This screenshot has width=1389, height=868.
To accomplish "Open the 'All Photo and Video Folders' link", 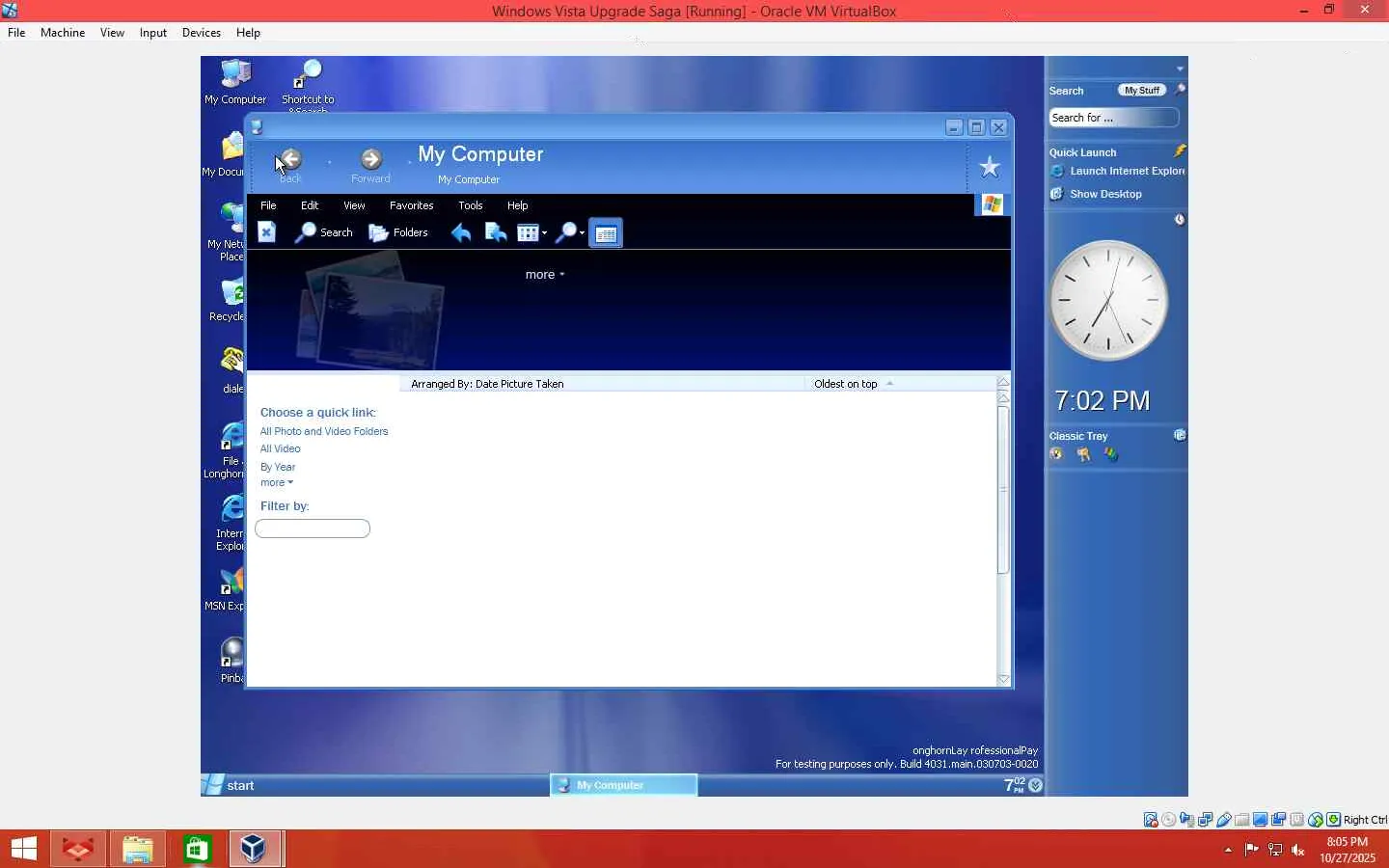I will pyautogui.click(x=324, y=431).
